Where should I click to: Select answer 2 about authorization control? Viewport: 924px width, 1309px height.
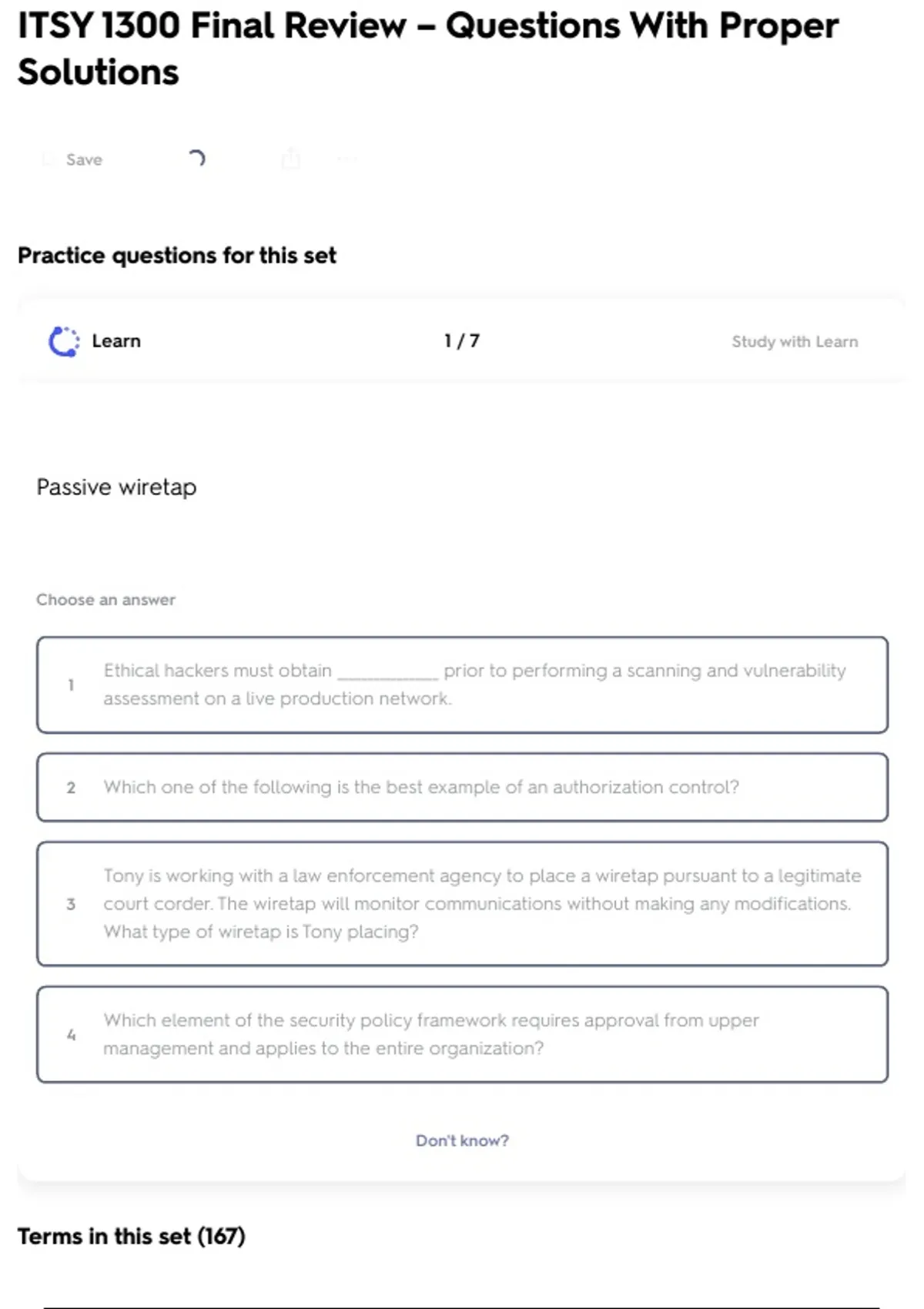[462, 787]
